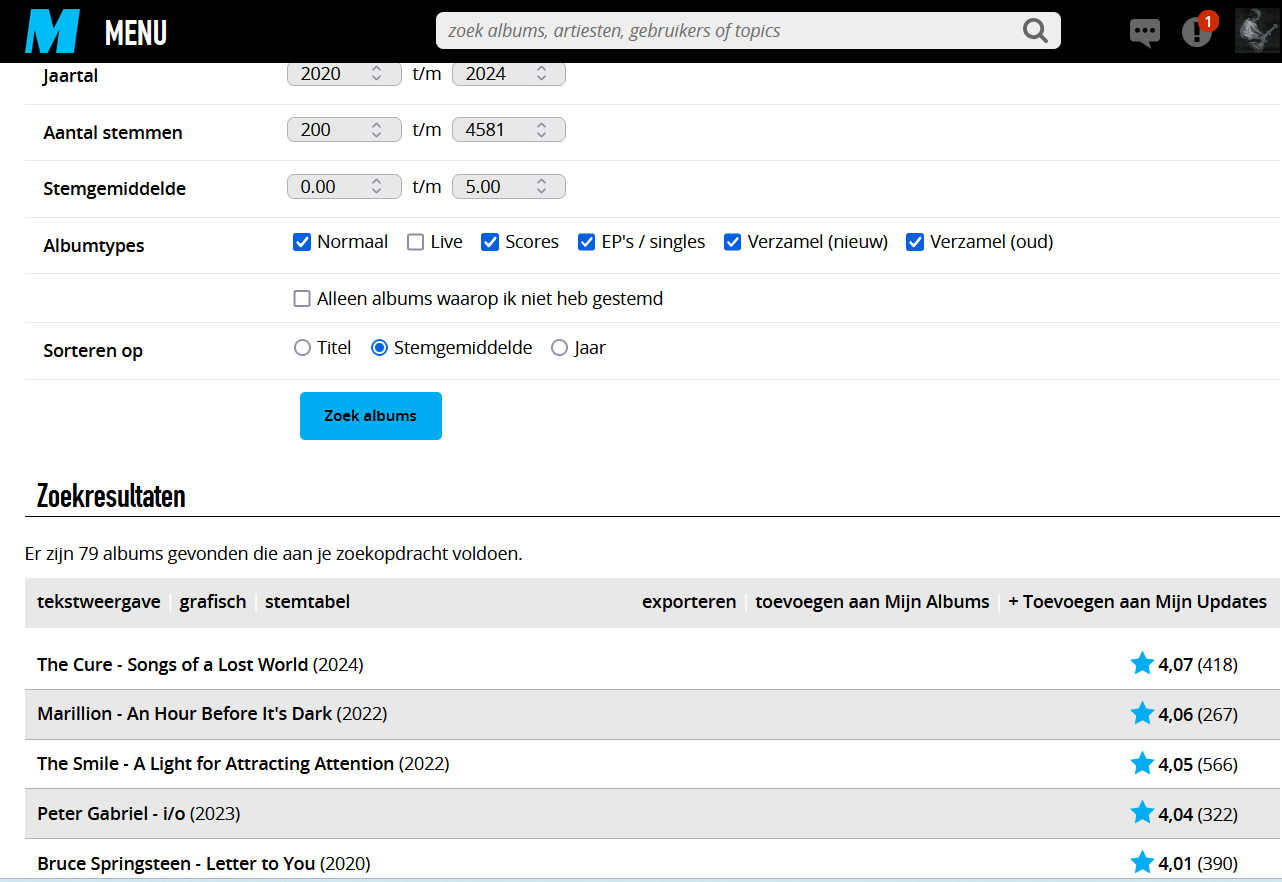This screenshot has width=1282, height=882.
Task: Click the exporteren link
Action: 689,602
